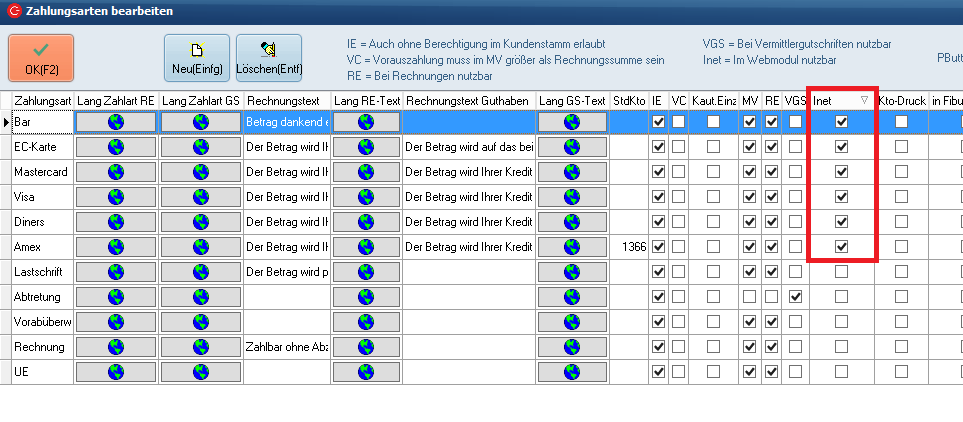Screen dimensions: 963x422
Task: Click Rechnung's Lang GS-Text globe icon
Action: [571, 347]
